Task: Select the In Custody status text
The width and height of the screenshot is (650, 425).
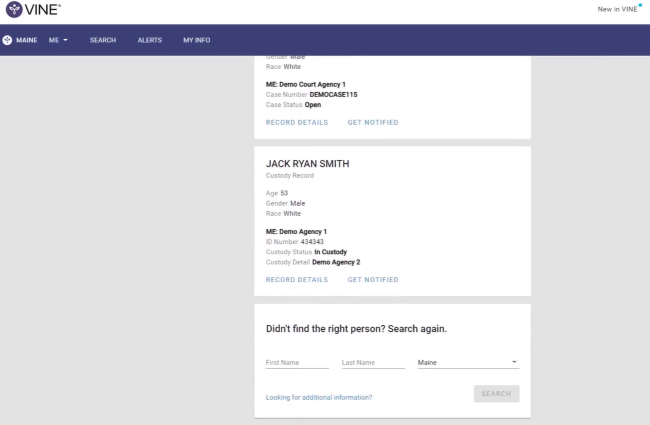Action: click(330, 252)
